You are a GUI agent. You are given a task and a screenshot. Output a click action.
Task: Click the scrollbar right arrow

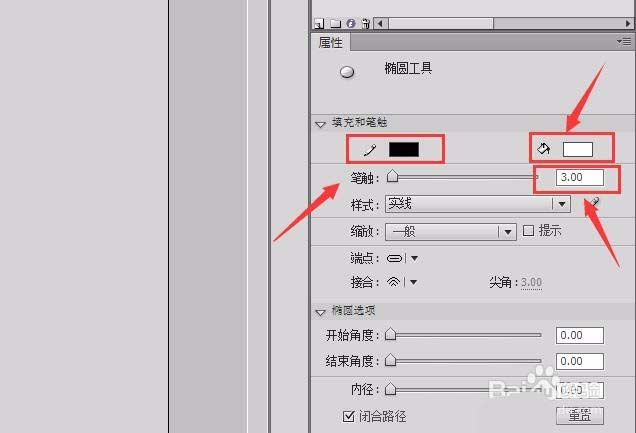(x=627, y=24)
